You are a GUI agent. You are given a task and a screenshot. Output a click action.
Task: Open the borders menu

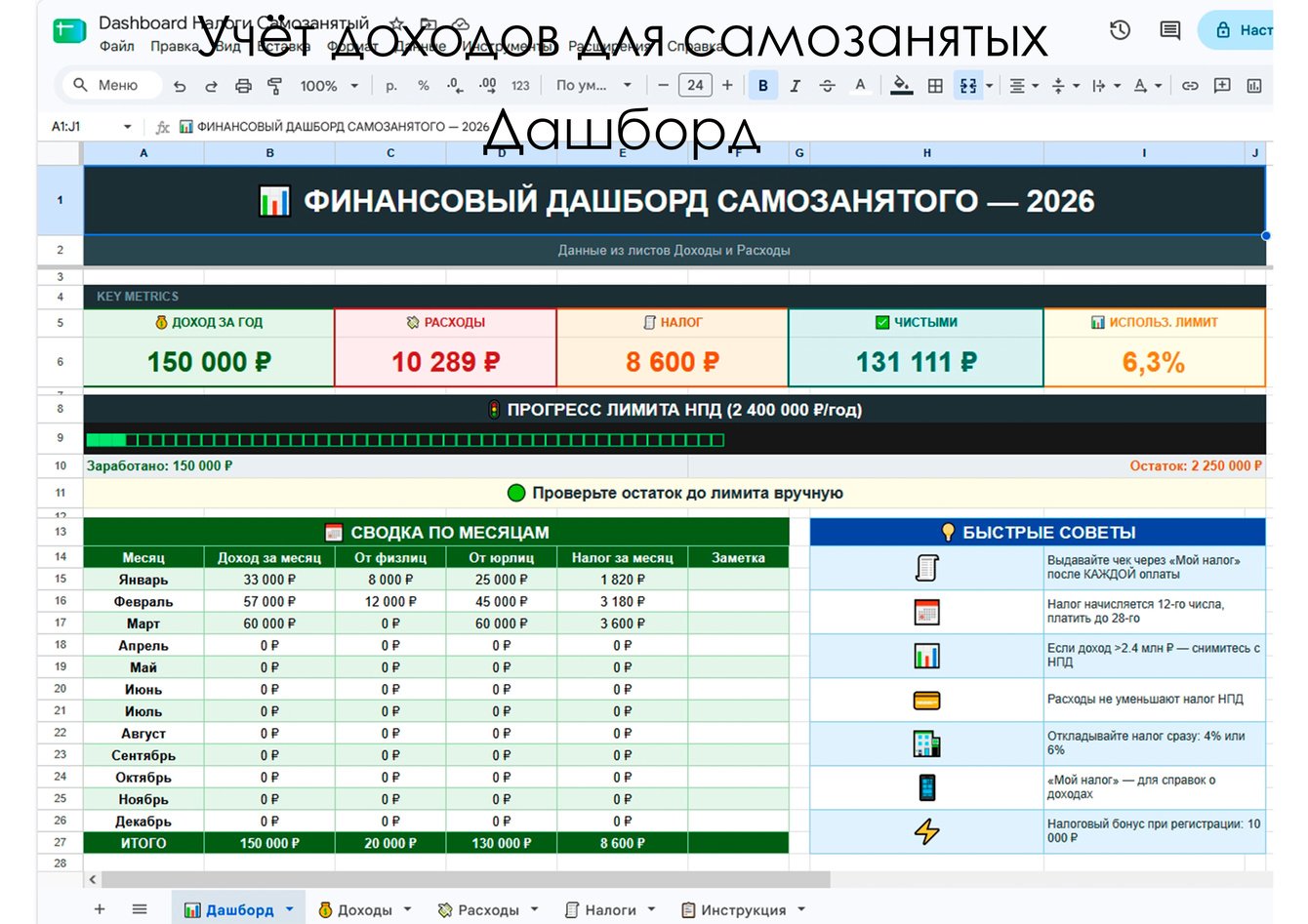coord(935,86)
